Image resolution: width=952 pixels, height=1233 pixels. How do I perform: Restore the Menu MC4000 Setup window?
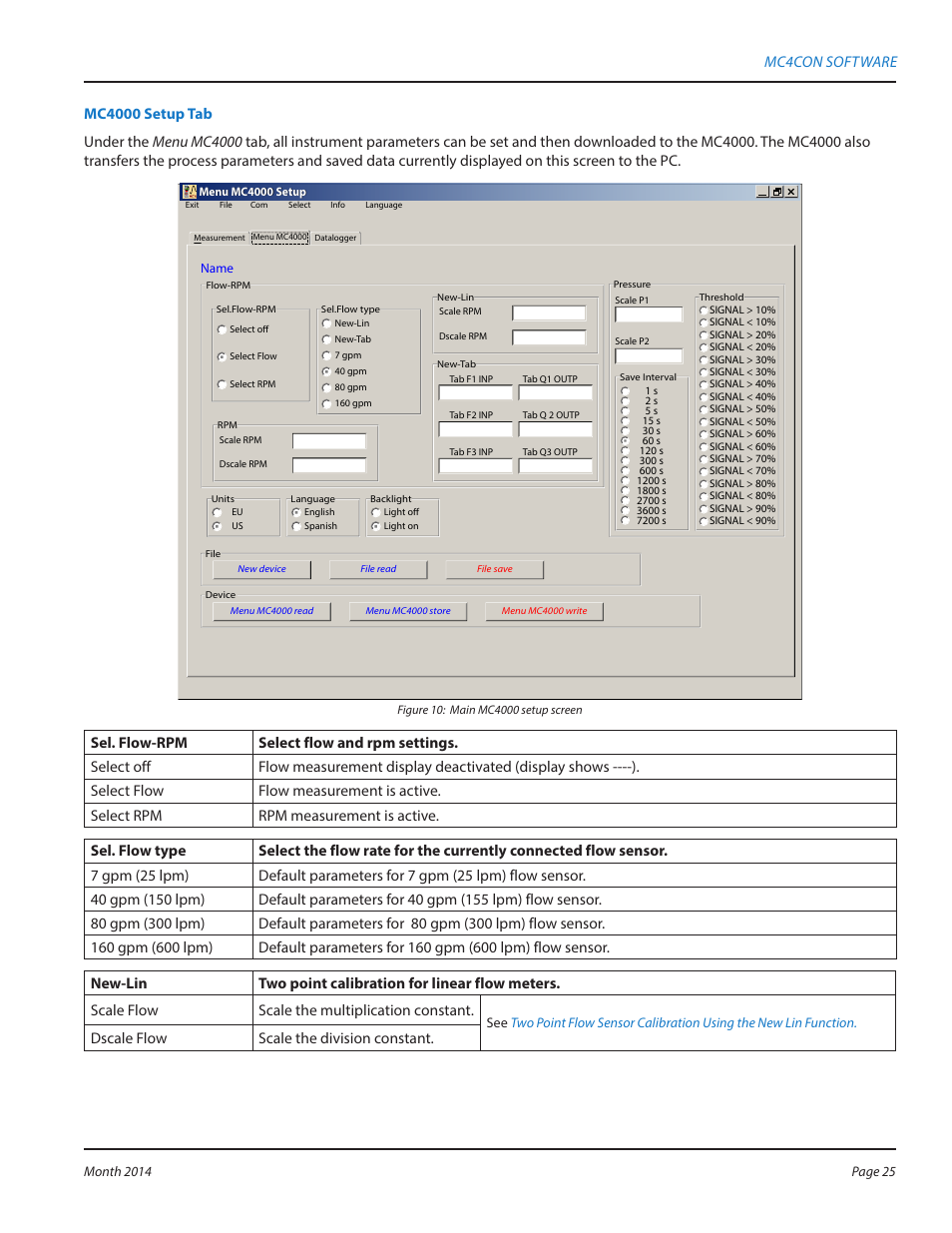[776, 192]
